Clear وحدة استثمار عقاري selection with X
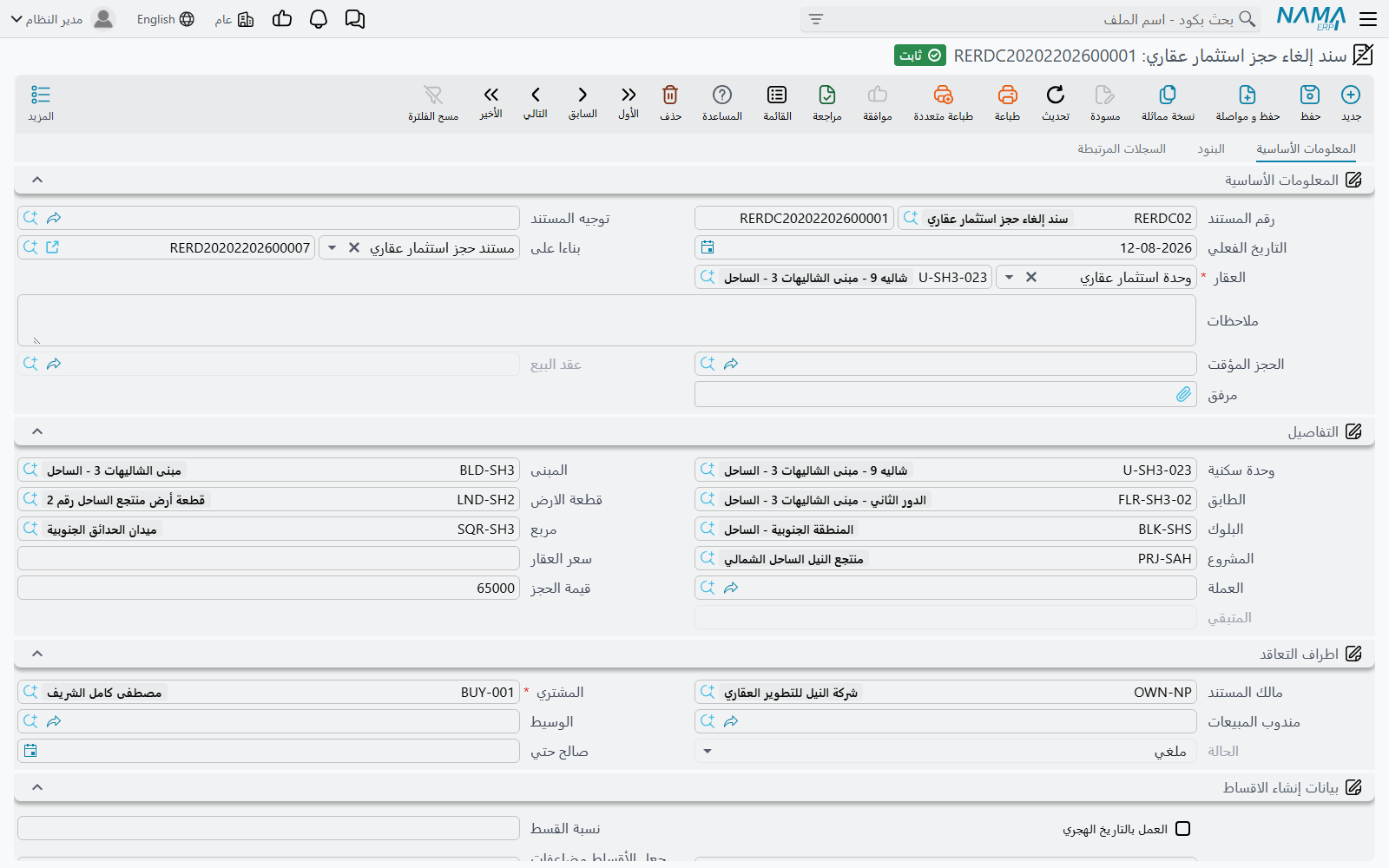Viewport: 1389px width, 868px height. click(1031, 277)
